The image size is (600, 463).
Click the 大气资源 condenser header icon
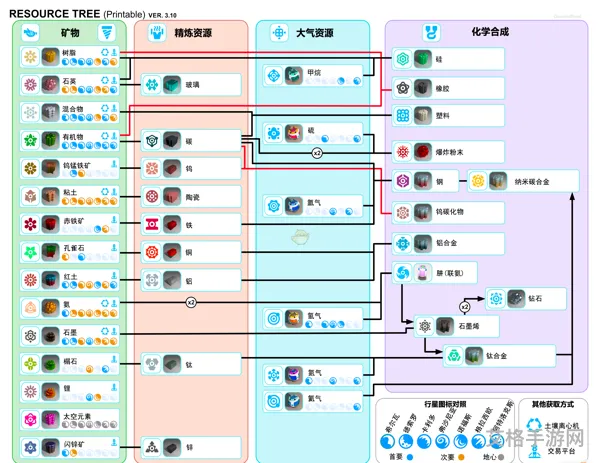pyautogui.click(x=279, y=33)
